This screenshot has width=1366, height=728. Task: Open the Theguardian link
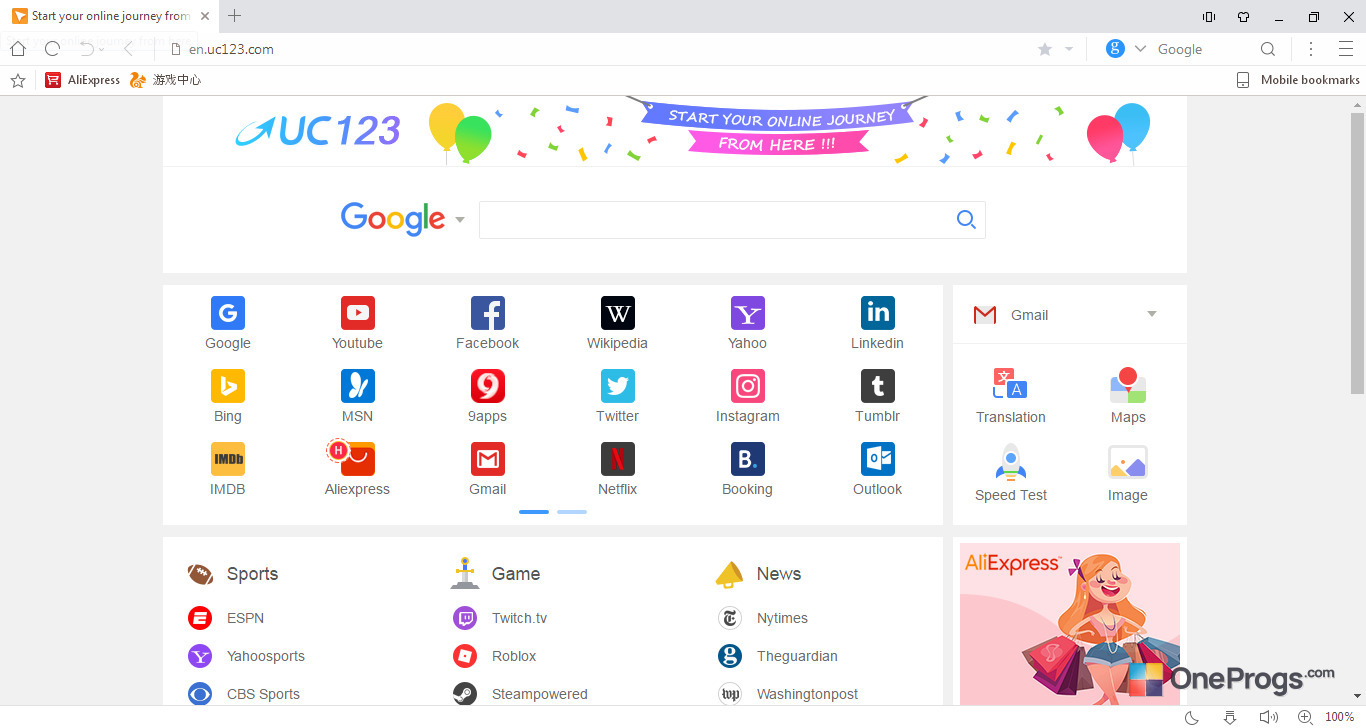point(778,656)
